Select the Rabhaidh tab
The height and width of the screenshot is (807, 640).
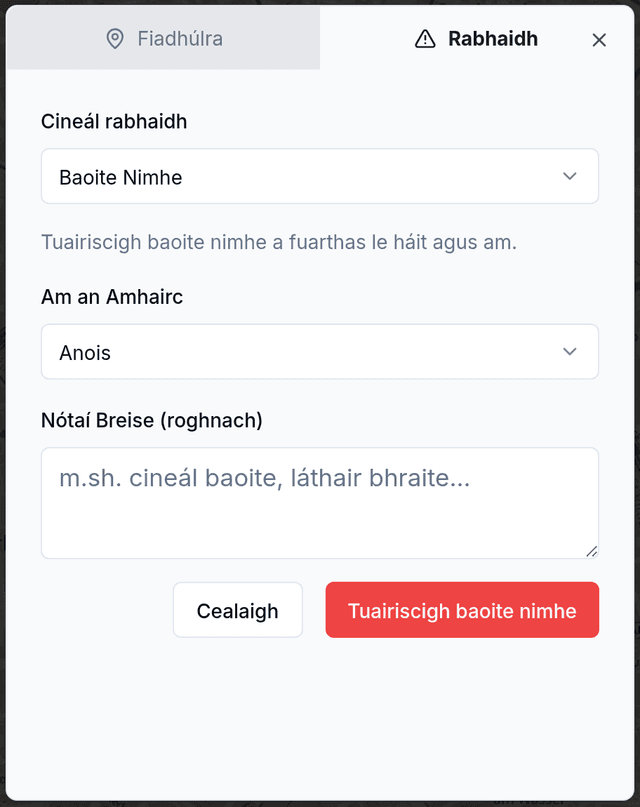coord(476,39)
